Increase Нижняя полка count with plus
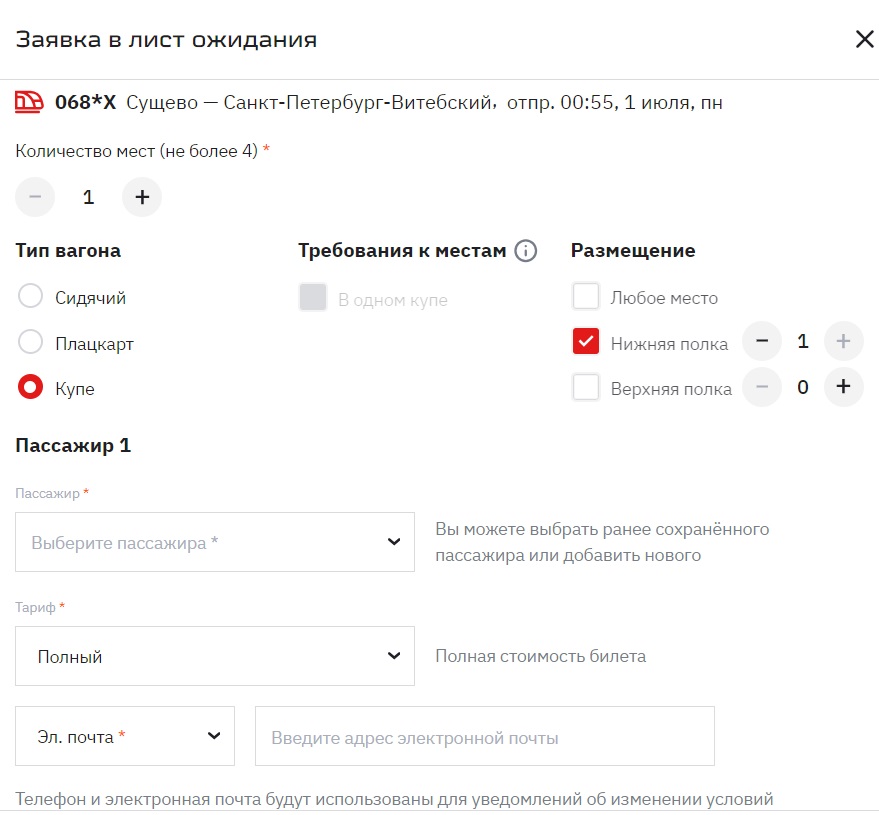Screen dimensions: 879x815 click(x=843, y=342)
